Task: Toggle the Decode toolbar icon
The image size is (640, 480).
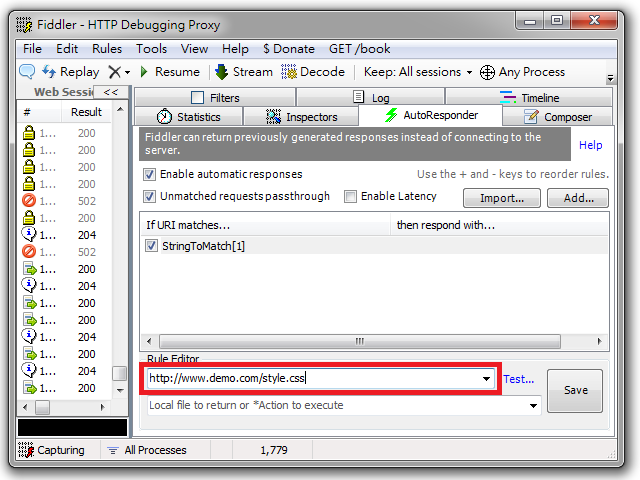Action: pyautogui.click(x=289, y=72)
